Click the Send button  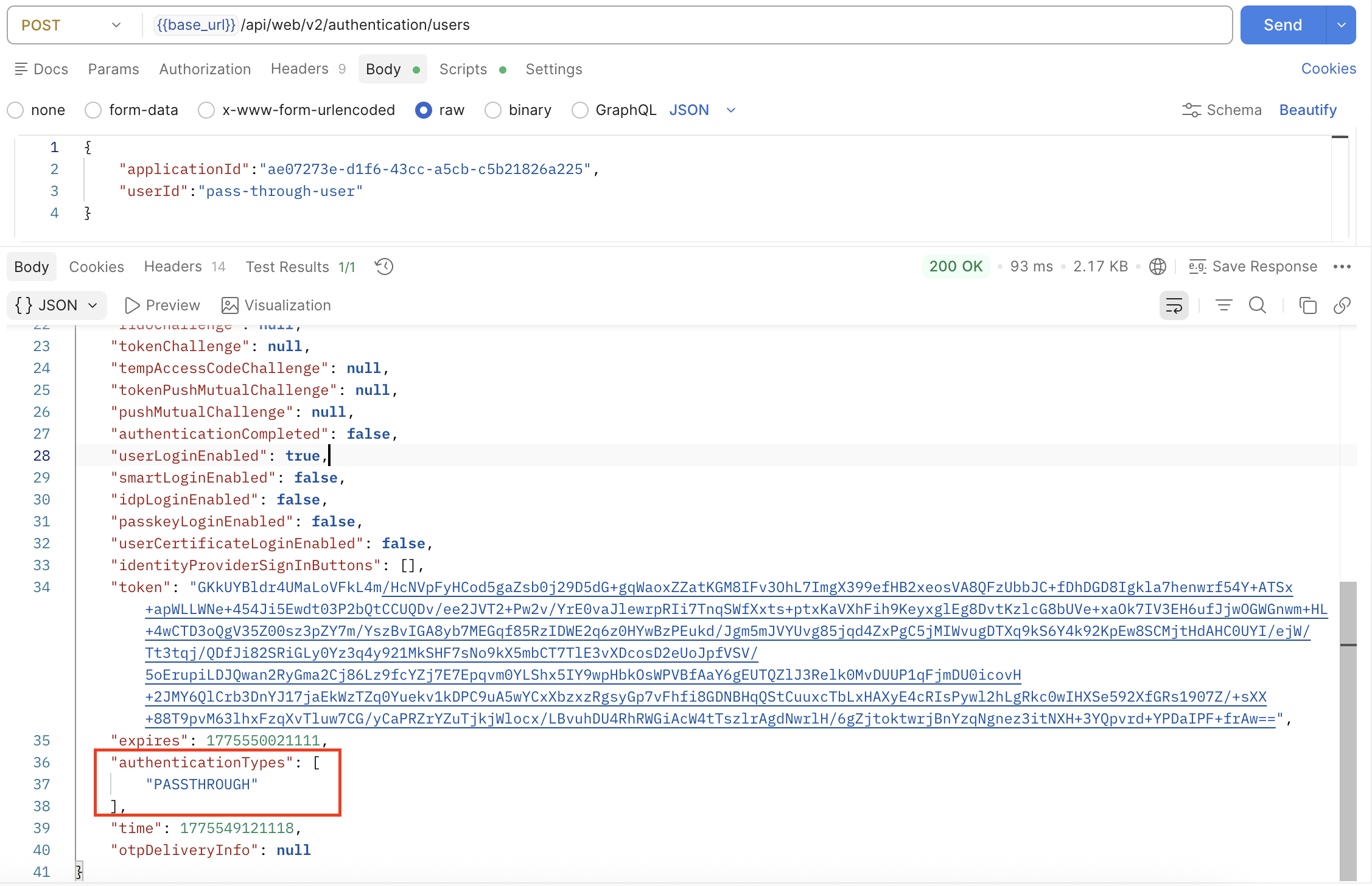point(1283,25)
